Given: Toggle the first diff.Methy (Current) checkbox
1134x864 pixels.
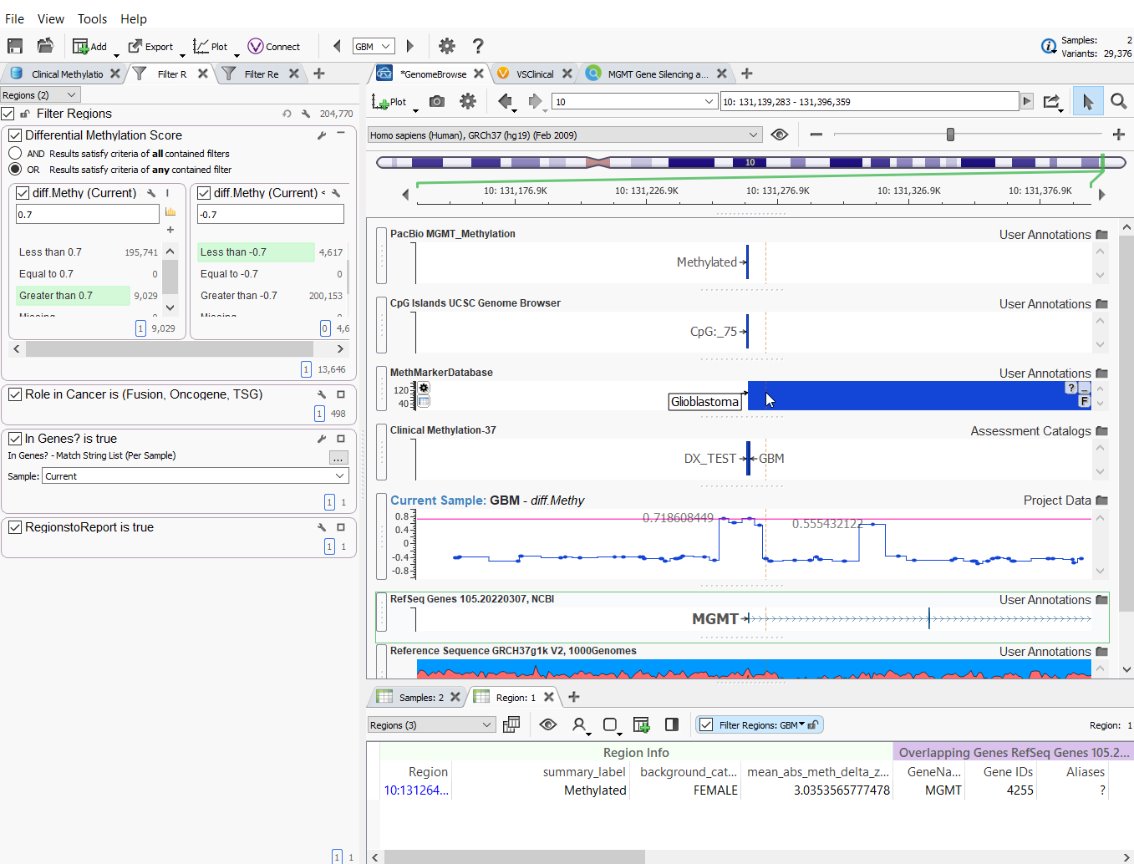Looking at the screenshot, I should 22,193.
